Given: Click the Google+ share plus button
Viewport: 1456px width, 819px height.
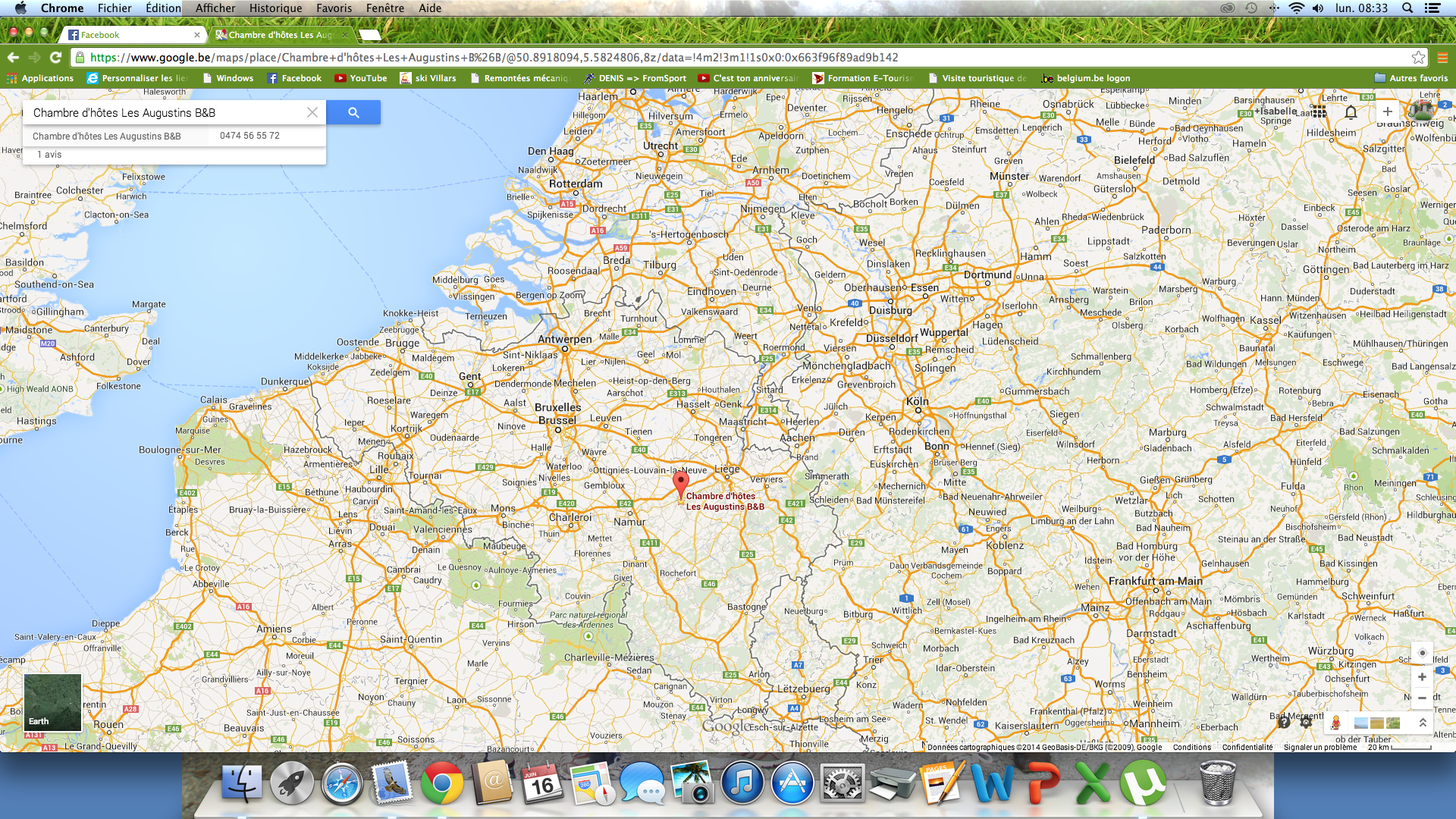Looking at the screenshot, I should 1387,111.
